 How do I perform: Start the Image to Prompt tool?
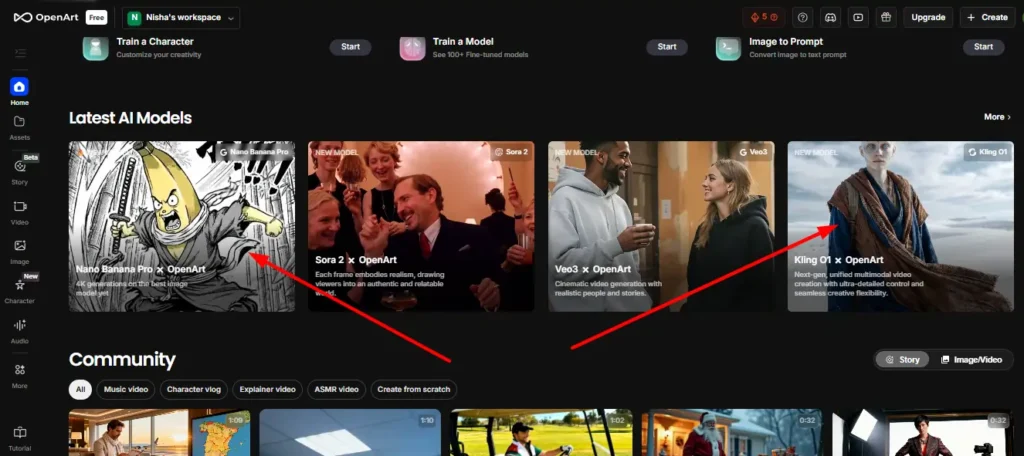point(983,47)
